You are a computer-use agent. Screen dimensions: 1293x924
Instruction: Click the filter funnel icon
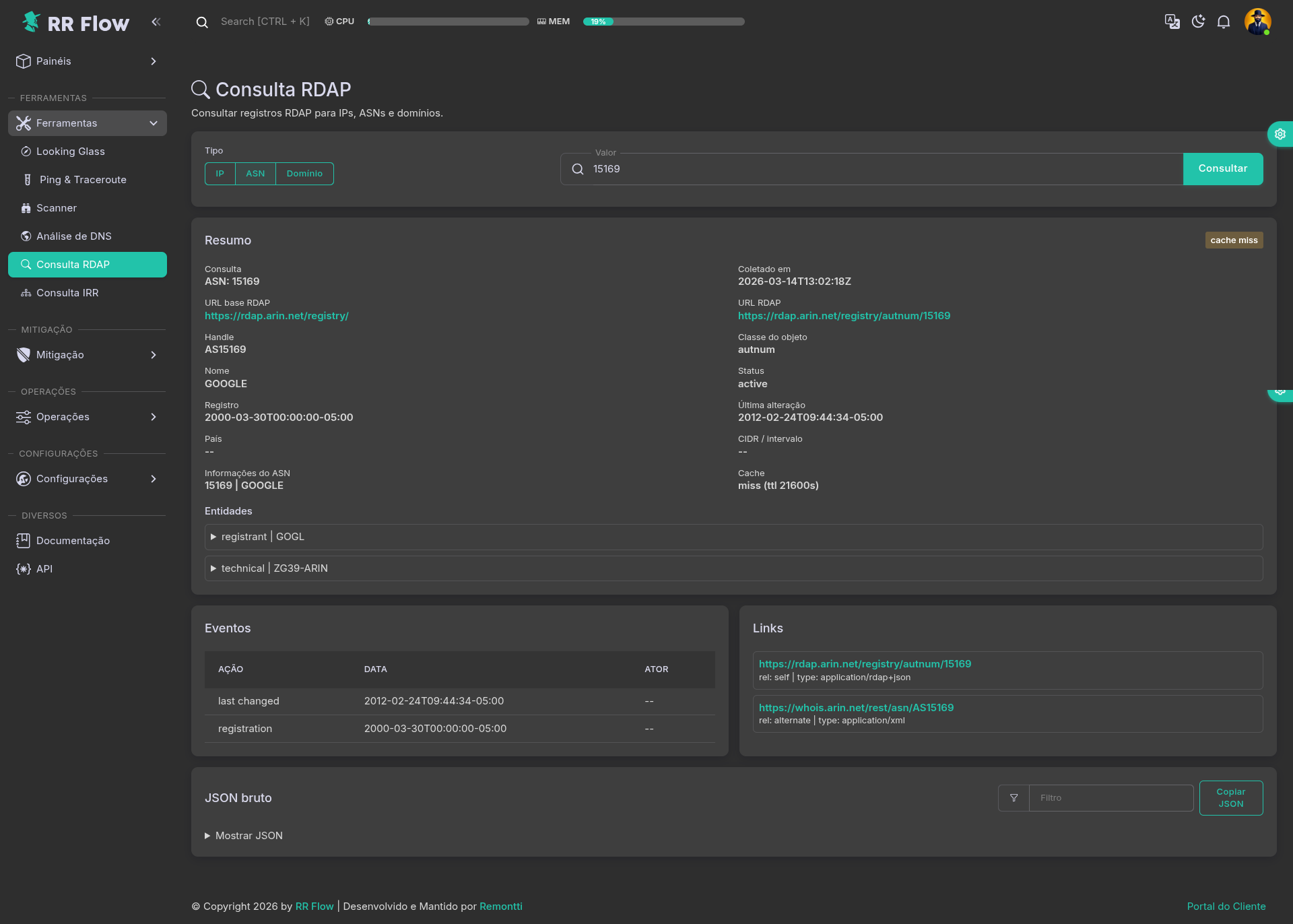[1014, 798]
